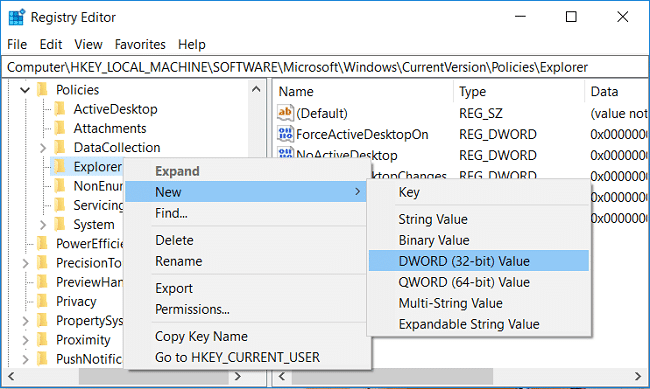This screenshot has height=389, width=650.
Task: Click the Registry Editor app icon in title bar
Action: coord(17,17)
